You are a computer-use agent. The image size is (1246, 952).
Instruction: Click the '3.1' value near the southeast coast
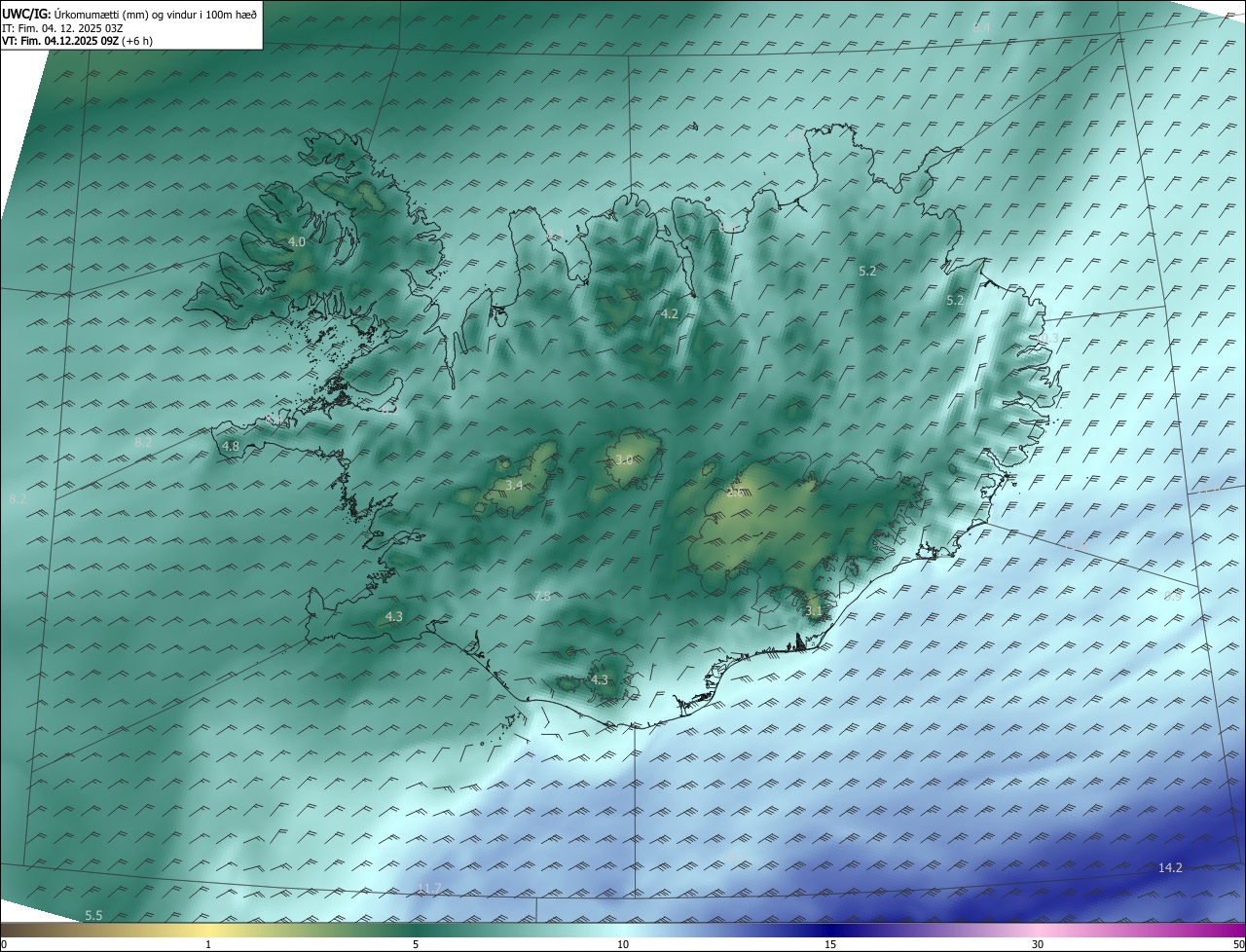[814, 611]
